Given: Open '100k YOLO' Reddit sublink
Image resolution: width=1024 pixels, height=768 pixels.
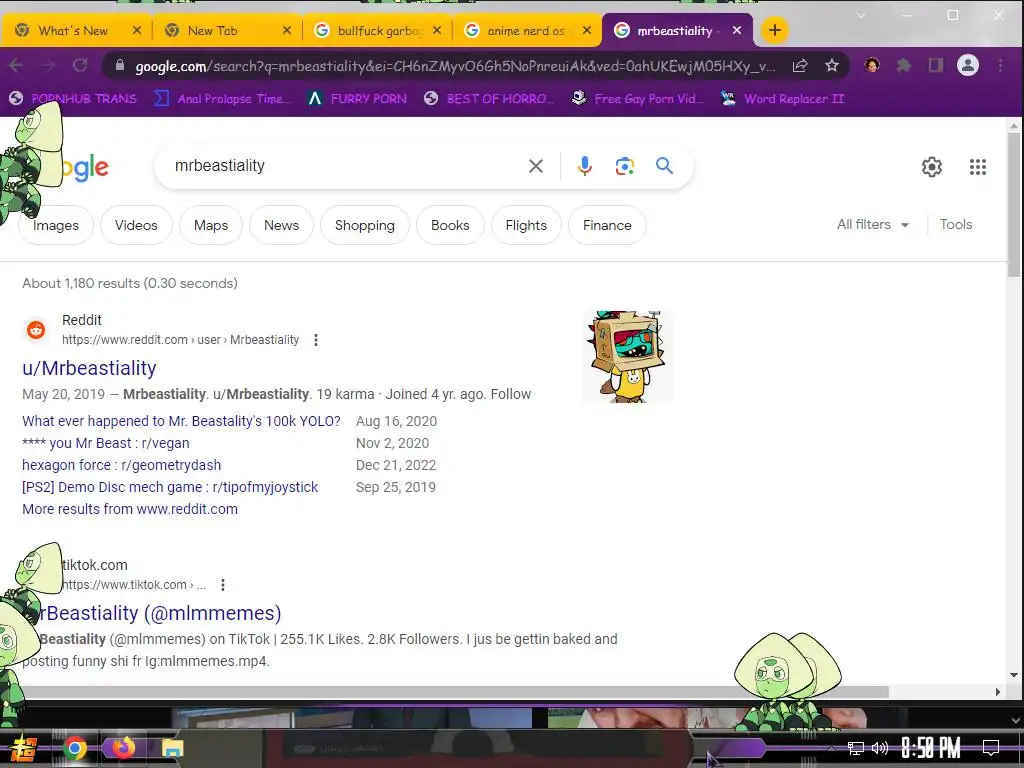Looking at the screenshot, I should click(x=182, y=421).
